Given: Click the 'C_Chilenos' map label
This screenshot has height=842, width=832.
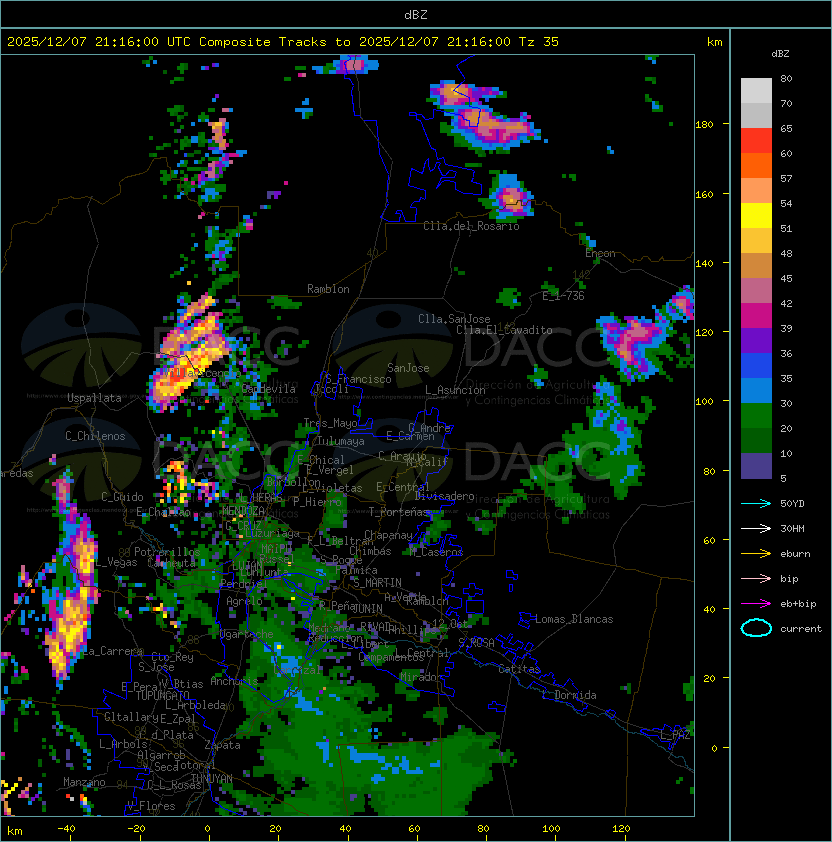Looking at the screenshot, I should click(x=95, y=436).
